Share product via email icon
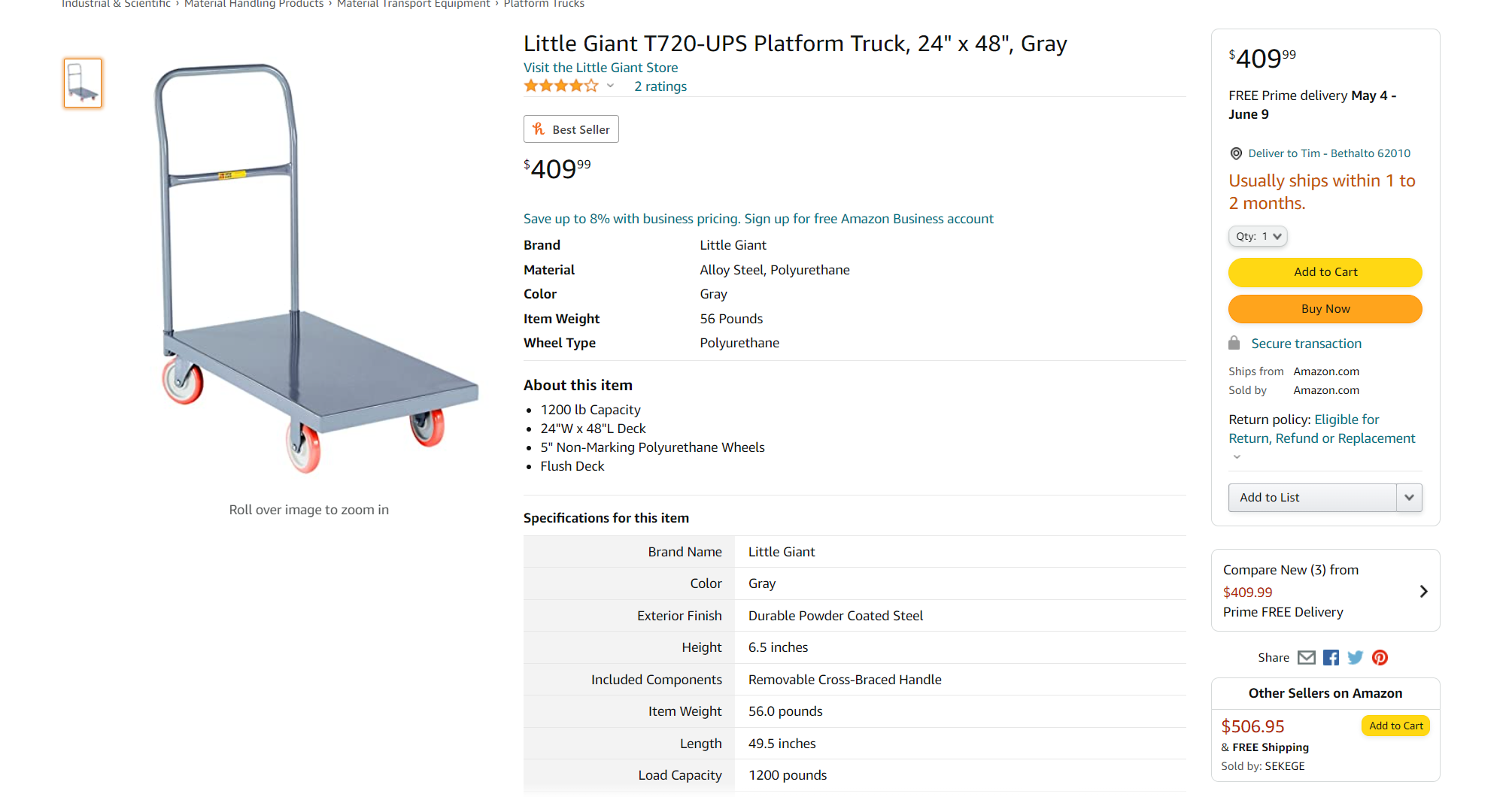Viewport: 1512px width, 797px height. pyautogui.click(x=1307, y=658)
